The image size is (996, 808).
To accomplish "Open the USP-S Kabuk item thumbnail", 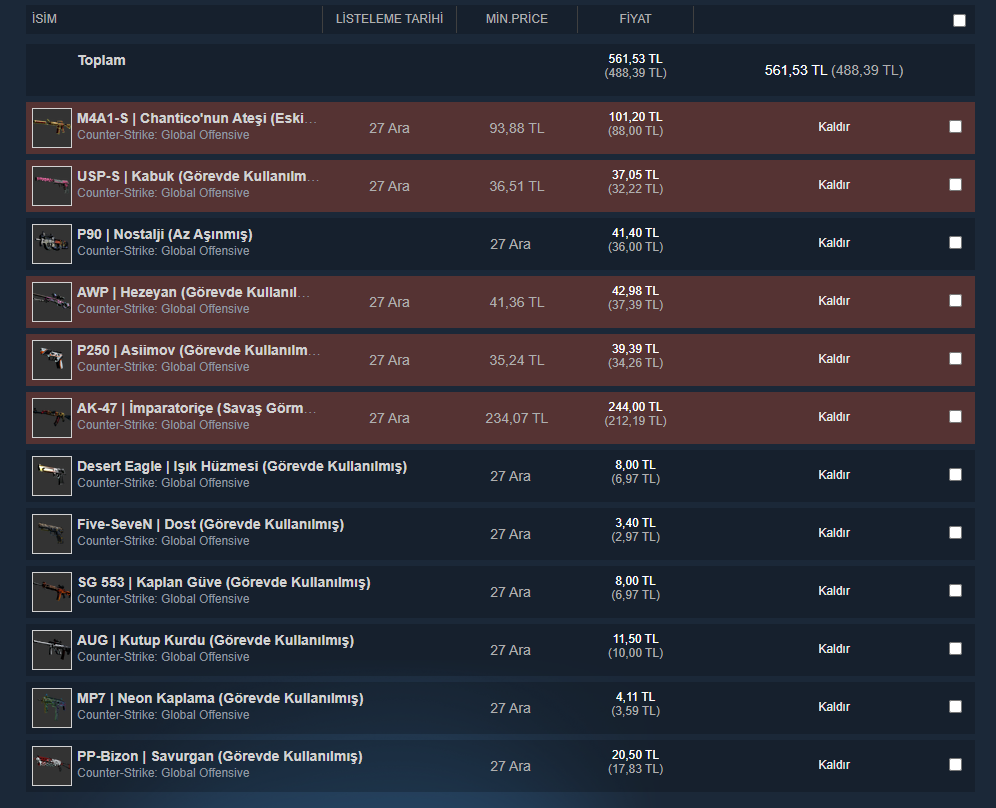I will [x=52, y=185].
